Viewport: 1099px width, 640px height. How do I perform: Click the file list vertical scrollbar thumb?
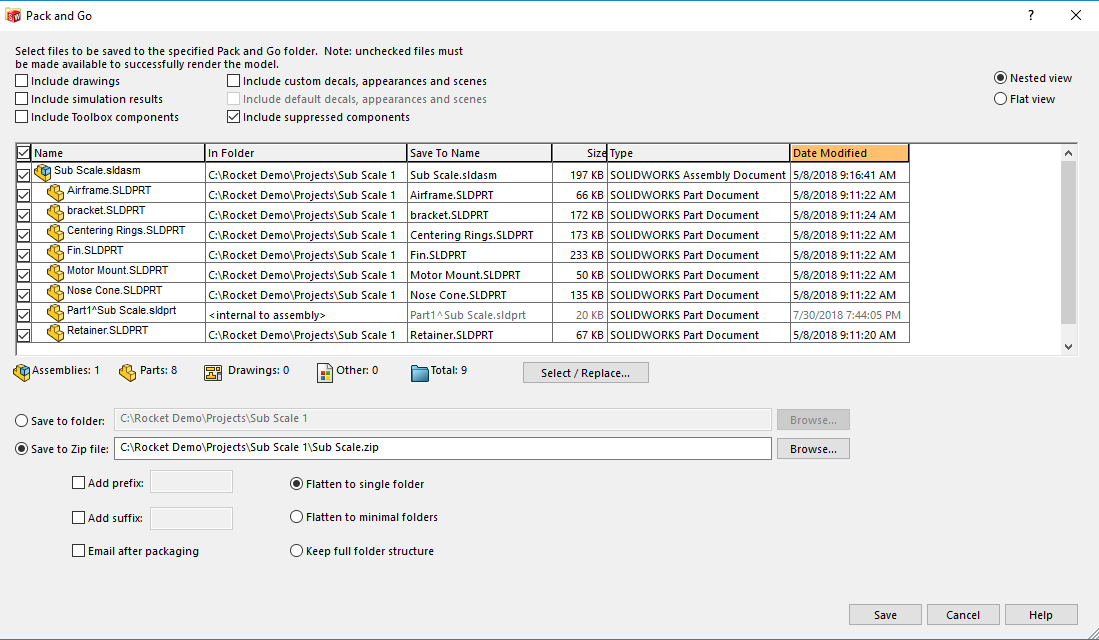click(1068, 242)
